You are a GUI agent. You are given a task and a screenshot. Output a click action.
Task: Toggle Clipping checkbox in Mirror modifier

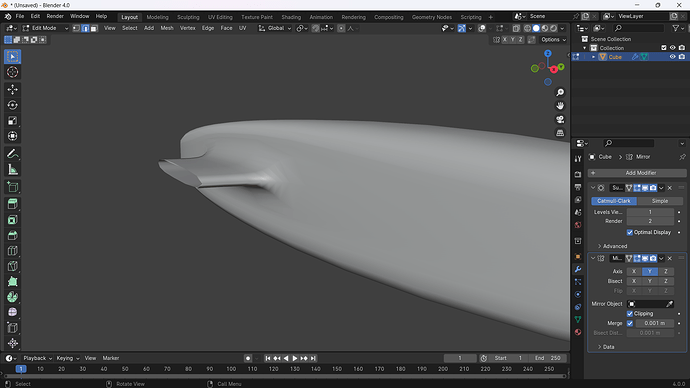click(x=630, y=314)
